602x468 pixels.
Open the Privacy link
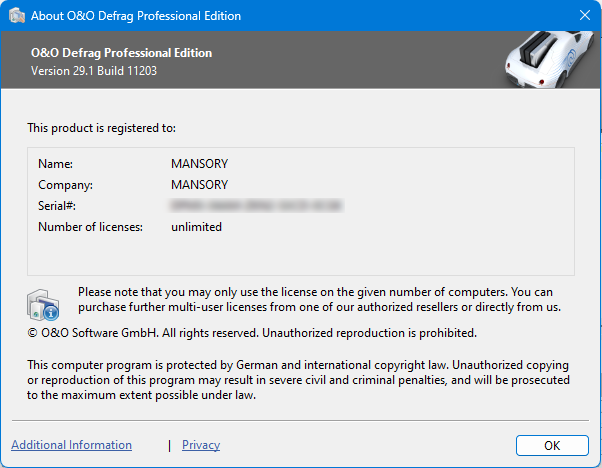(201, 445)
